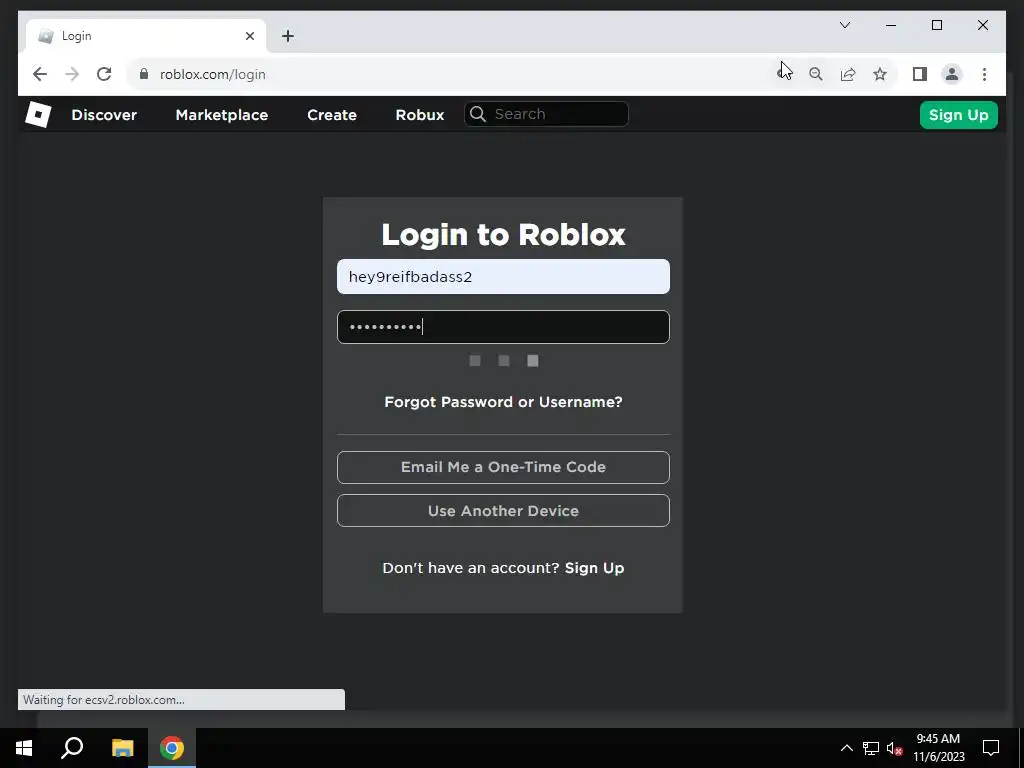Minimize the Chrome window
The height and width of the screenshot is (768, 1024).
click(891, 25)
